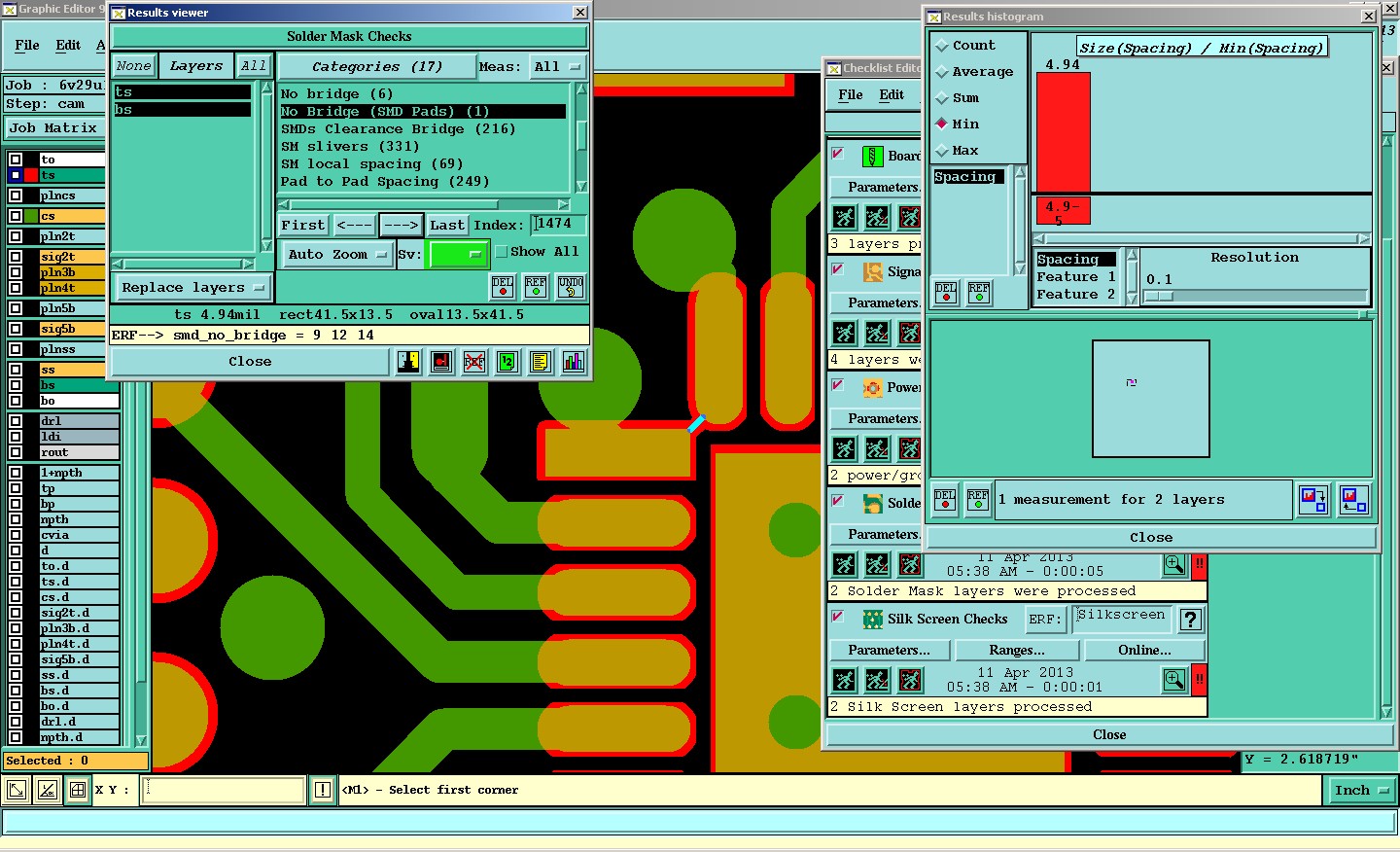Click the First button
Screen dimensions: 1400x852
303,226
